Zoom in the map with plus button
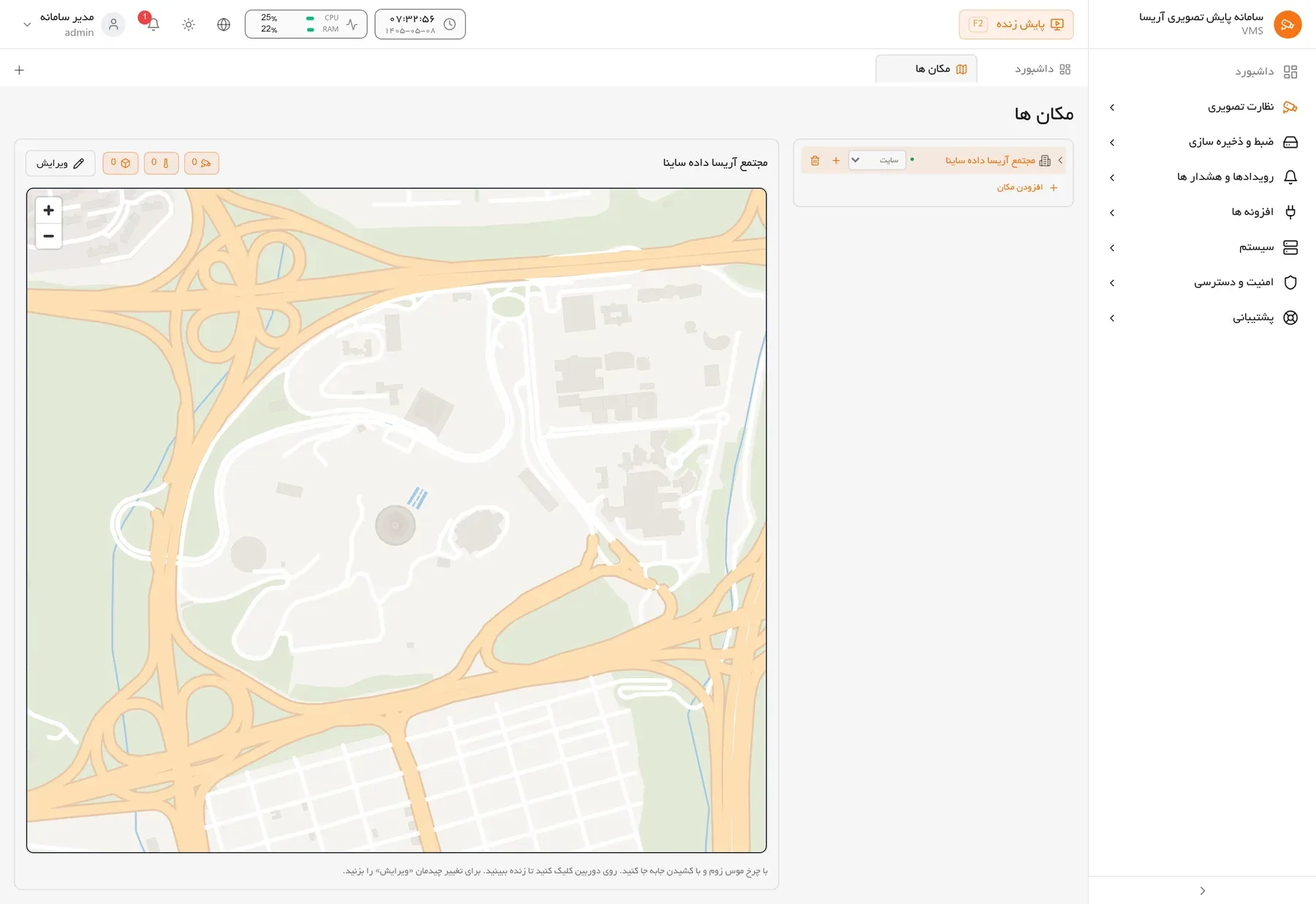 (49, 210)
